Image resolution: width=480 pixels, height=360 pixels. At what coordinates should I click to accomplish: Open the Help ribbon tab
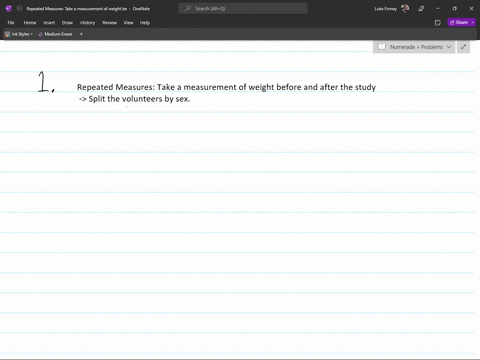145,23
